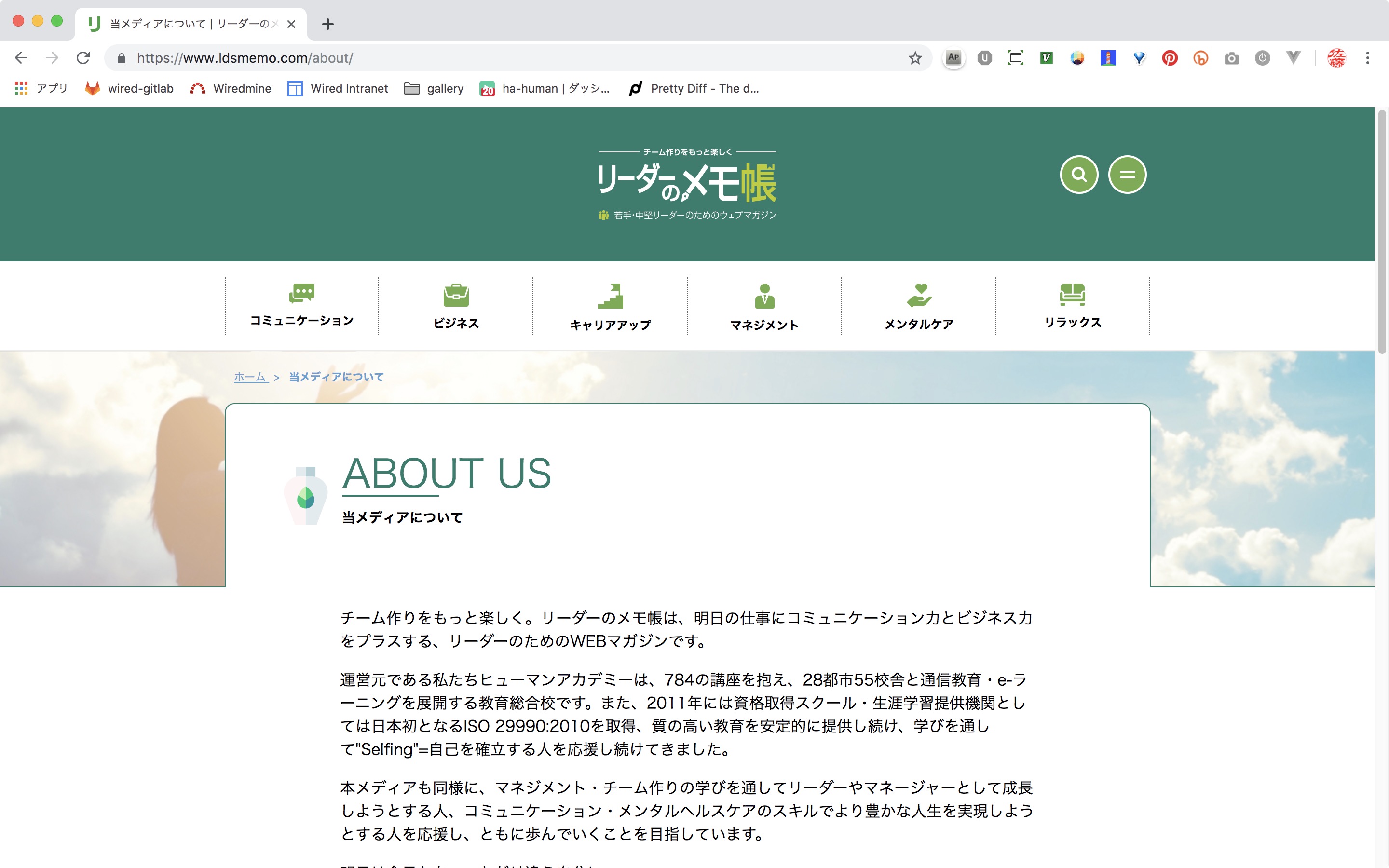This screenshot has width=1389, height=868.
Task: Click the paragraph starting 運営元である私たち
Action: (683, 714)
